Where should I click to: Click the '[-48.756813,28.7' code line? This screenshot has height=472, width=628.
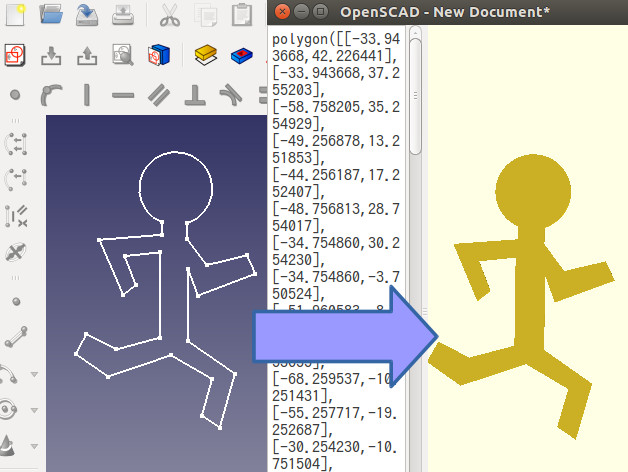(336, 209)
